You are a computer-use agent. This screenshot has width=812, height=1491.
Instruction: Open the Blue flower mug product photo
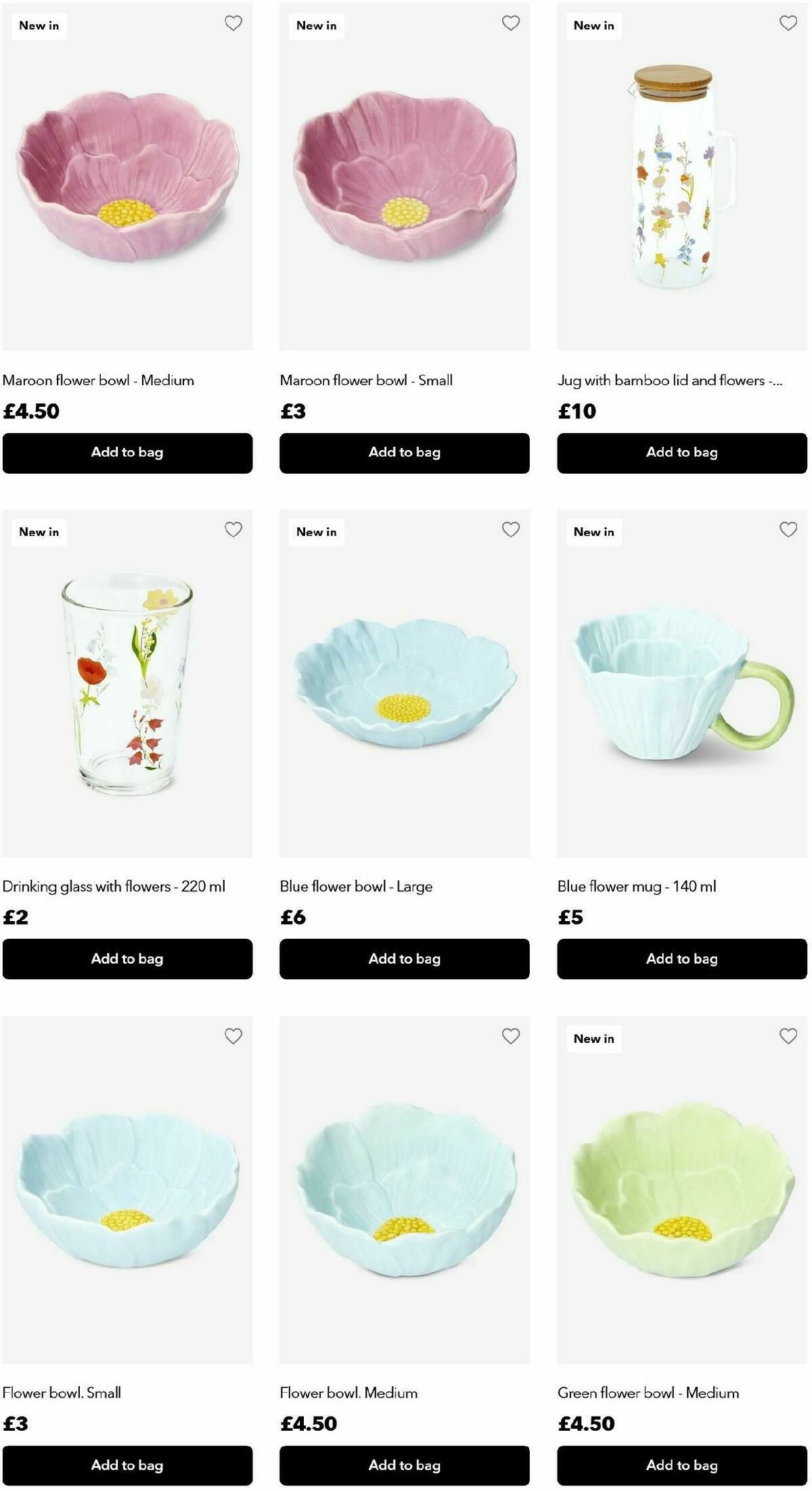click(x=682, y=683)
